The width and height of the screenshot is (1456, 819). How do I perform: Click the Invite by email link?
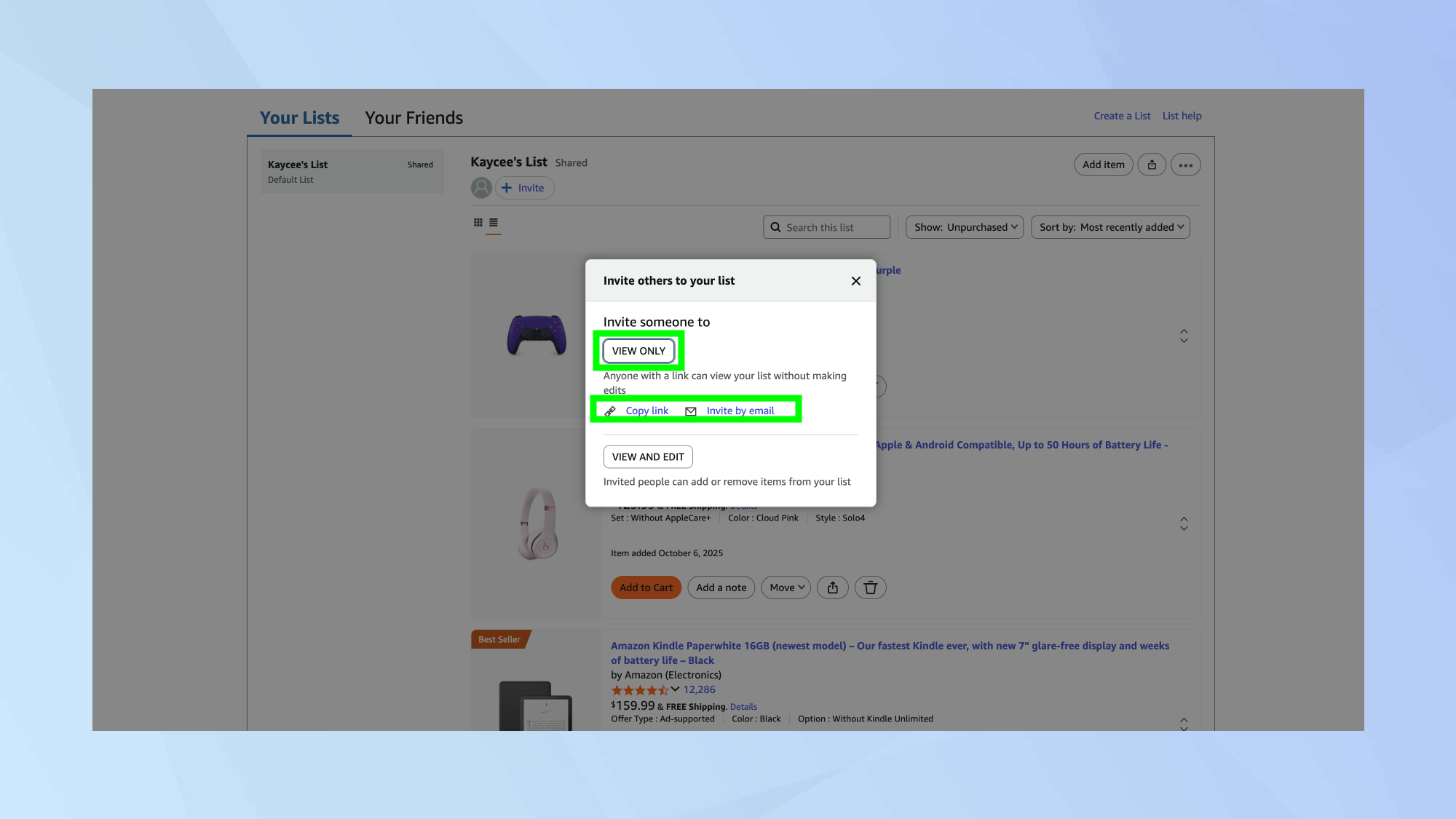click(x=740, y=411)
